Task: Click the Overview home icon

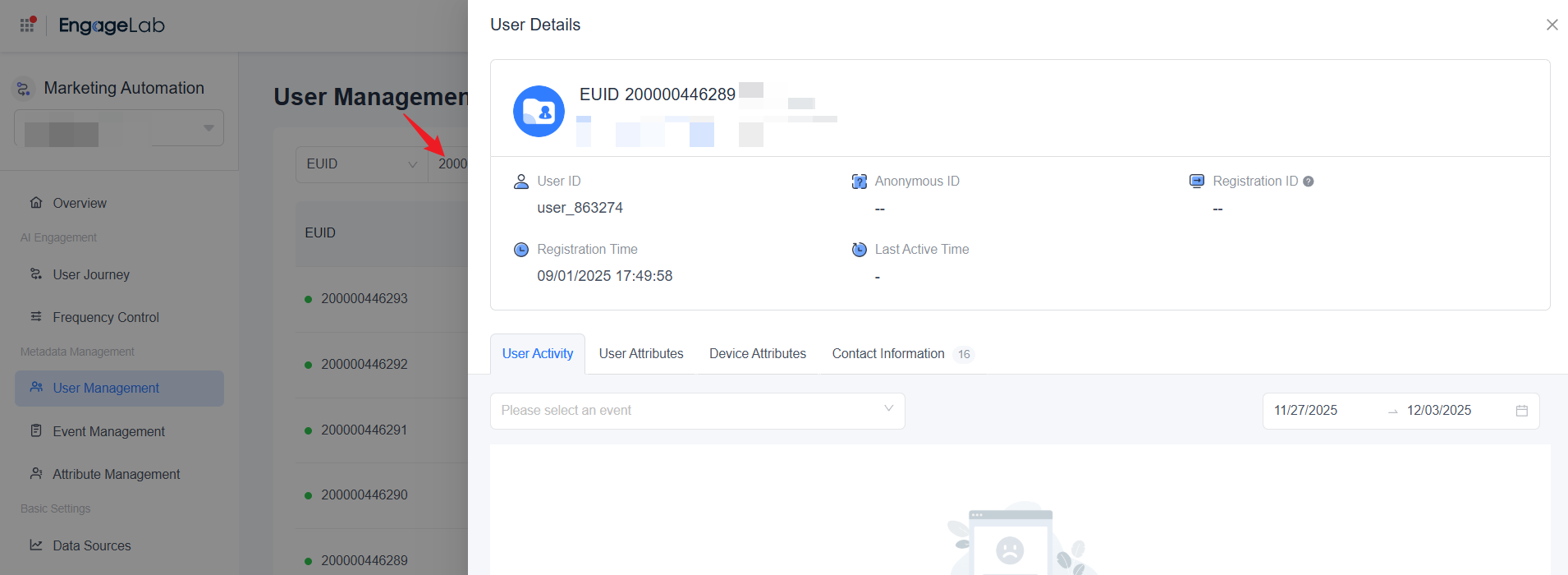Action: coord(36,202)
